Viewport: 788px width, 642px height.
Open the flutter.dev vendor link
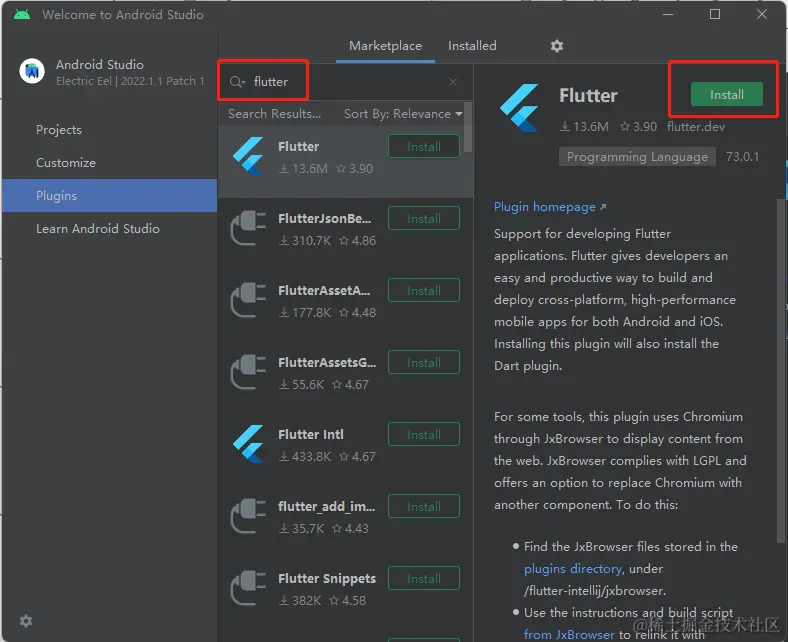click(696, 127)
